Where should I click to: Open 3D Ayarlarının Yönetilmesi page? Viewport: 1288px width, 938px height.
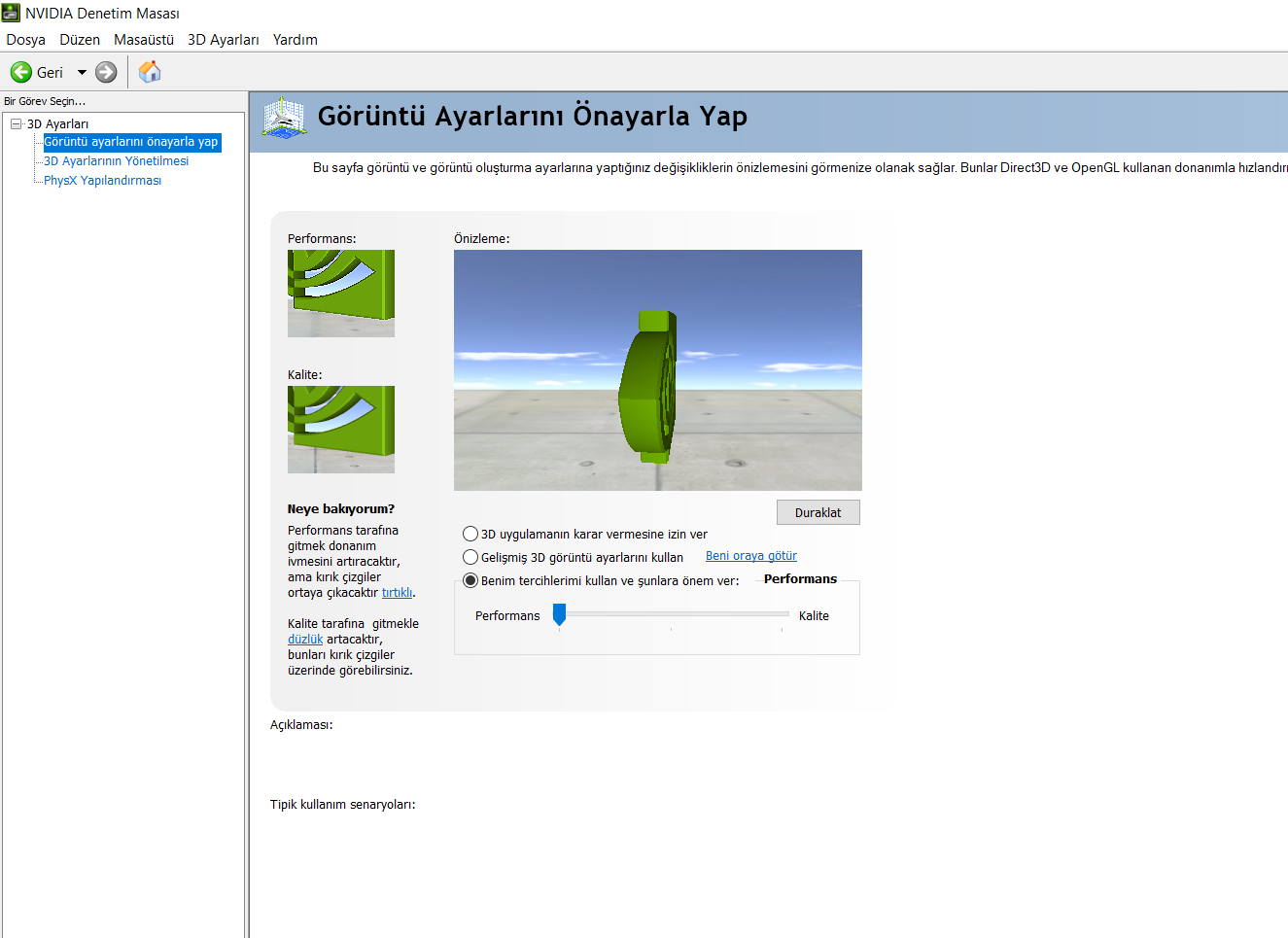click(116, 161)
